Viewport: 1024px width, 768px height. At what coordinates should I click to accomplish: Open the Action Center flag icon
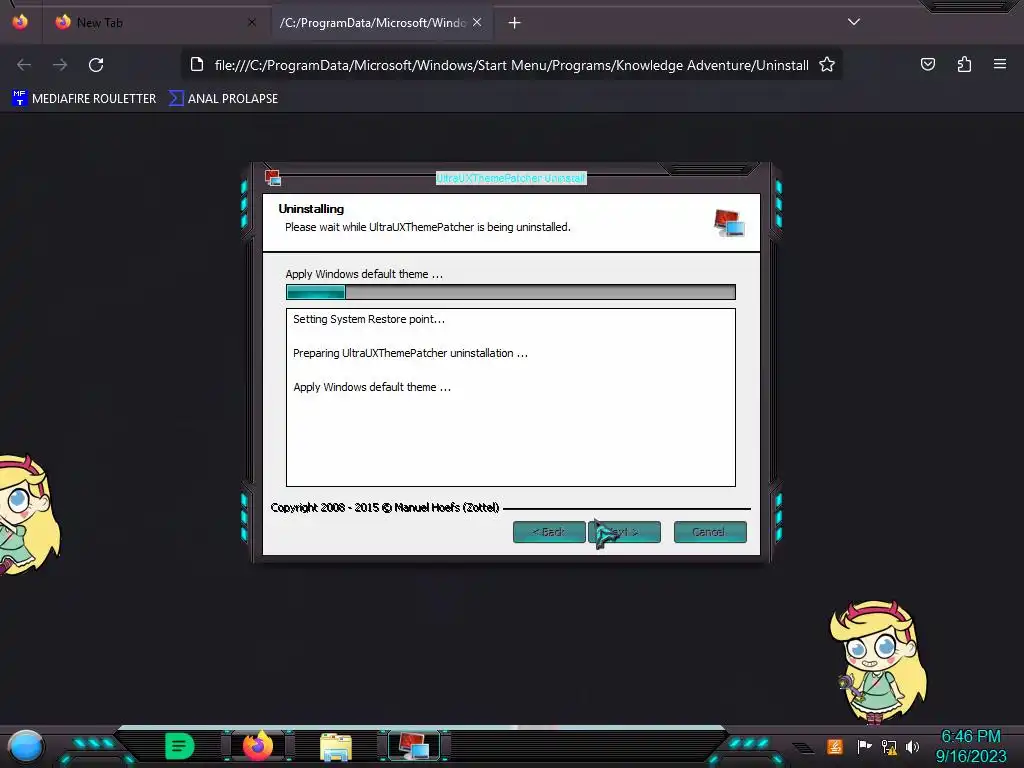[x=864, y=746]
